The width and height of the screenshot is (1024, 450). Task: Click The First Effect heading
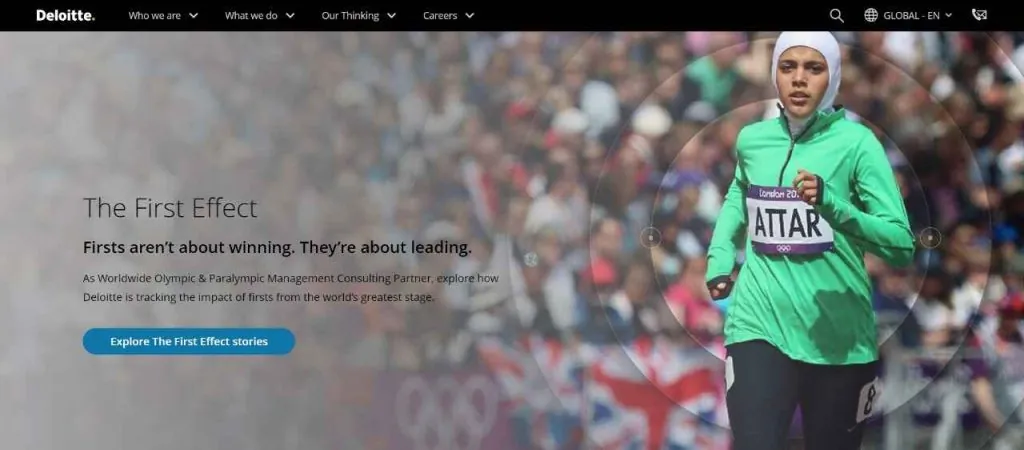(170, 208)
